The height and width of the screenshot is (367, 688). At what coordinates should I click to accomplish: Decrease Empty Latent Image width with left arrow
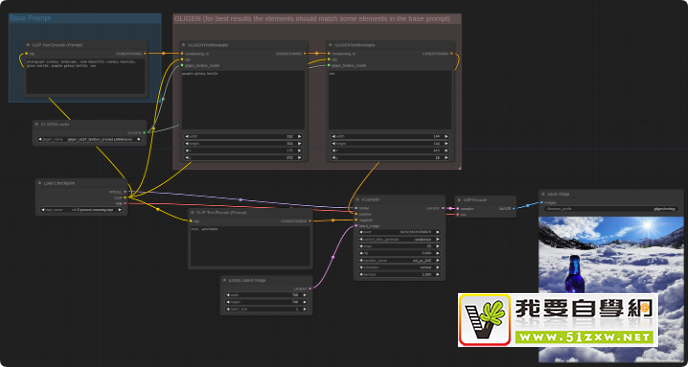tap(228, 295)
